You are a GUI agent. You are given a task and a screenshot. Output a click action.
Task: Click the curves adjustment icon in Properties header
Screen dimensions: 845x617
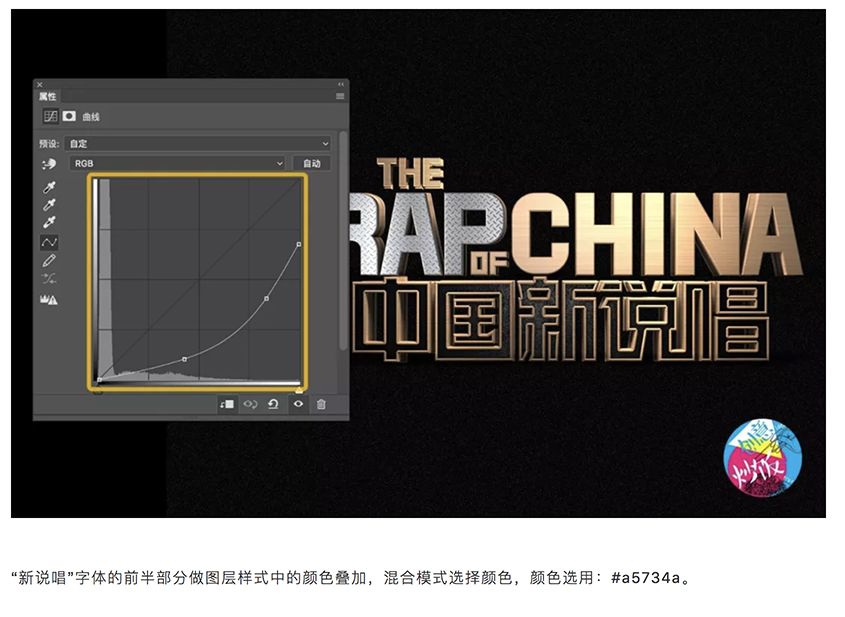51,116
